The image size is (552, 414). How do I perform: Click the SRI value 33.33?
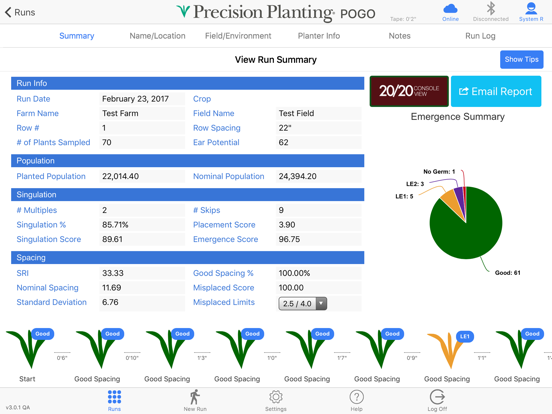pyautogui.click(x=142, y=273)
